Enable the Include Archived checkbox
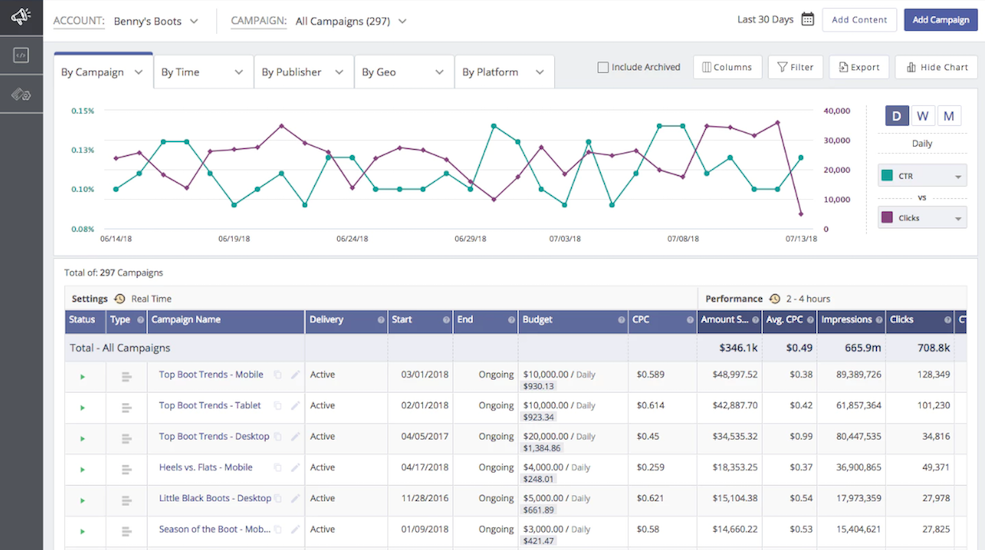The height and width of the screenshot is (550, 985). click(x=603, y=68)
